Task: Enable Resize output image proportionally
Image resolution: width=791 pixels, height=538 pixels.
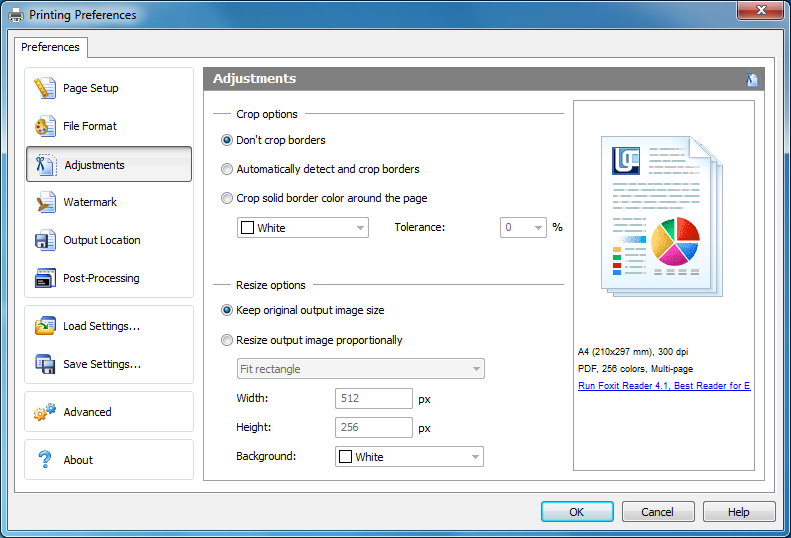Action: pos(227,340)
